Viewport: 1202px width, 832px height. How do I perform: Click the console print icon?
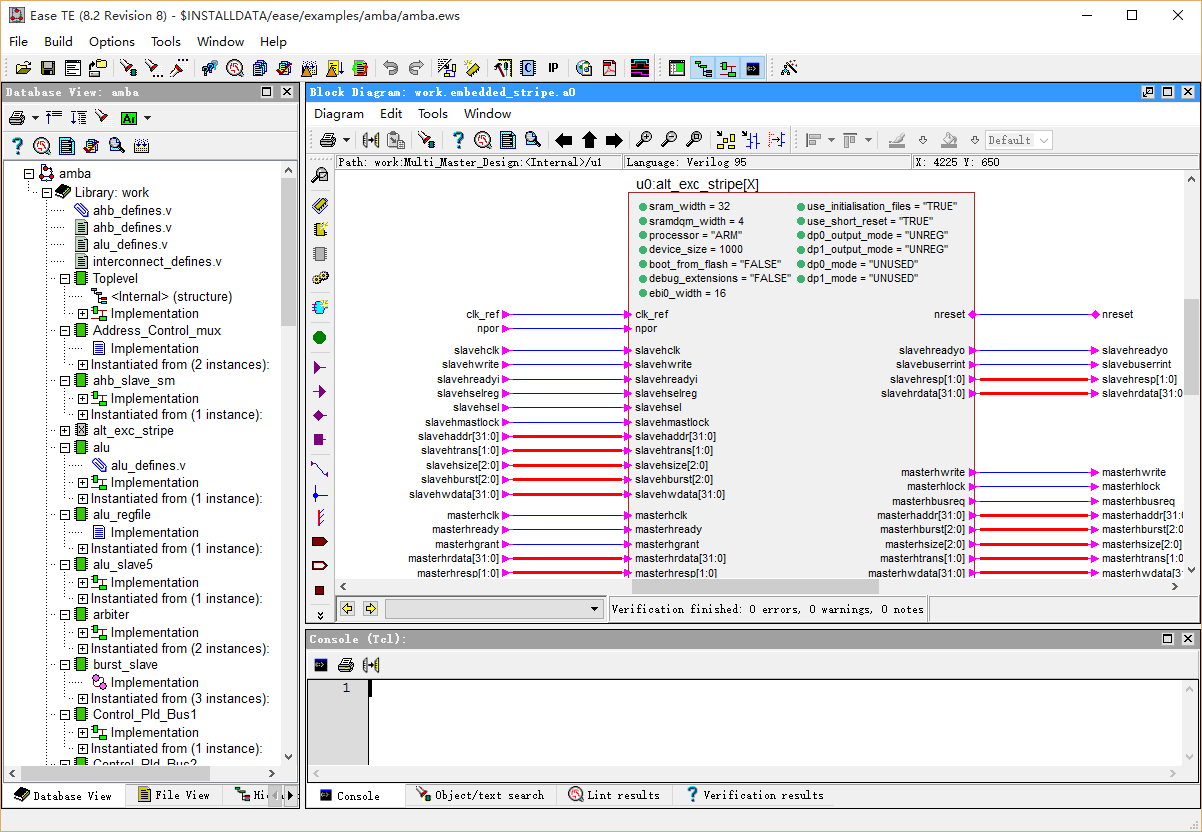coord(346,665)
